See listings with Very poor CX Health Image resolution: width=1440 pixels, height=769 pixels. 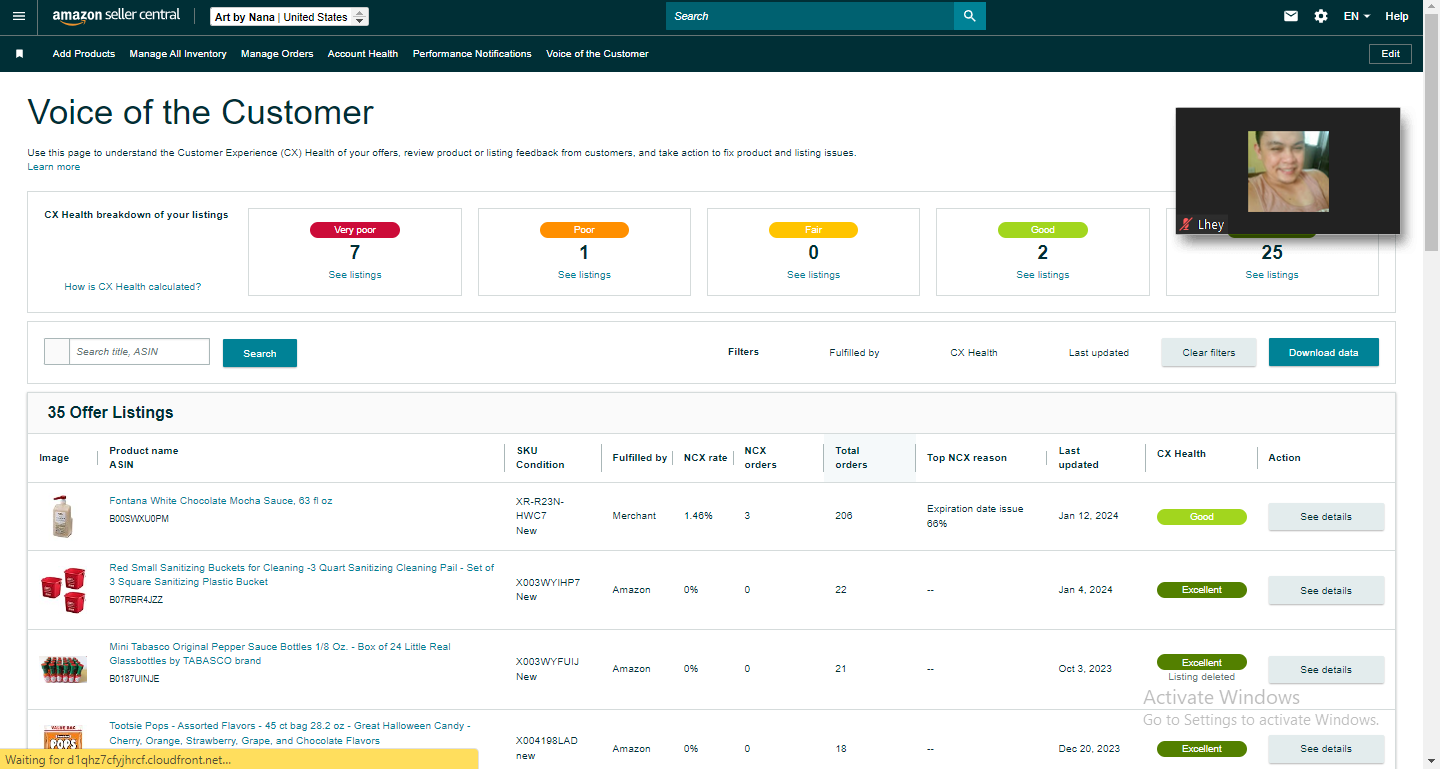355,275
